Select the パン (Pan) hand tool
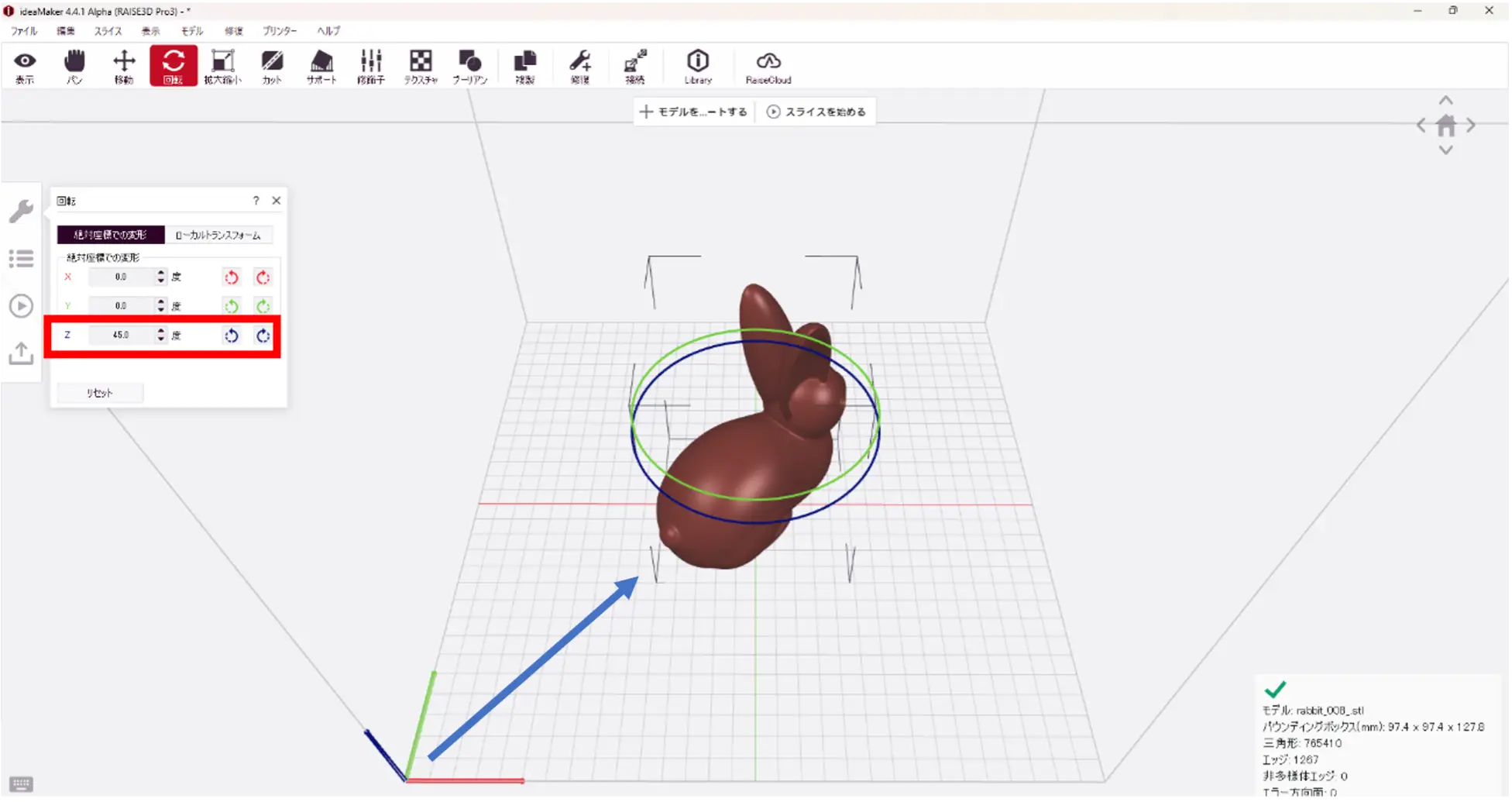 click(x=74, y=67)
